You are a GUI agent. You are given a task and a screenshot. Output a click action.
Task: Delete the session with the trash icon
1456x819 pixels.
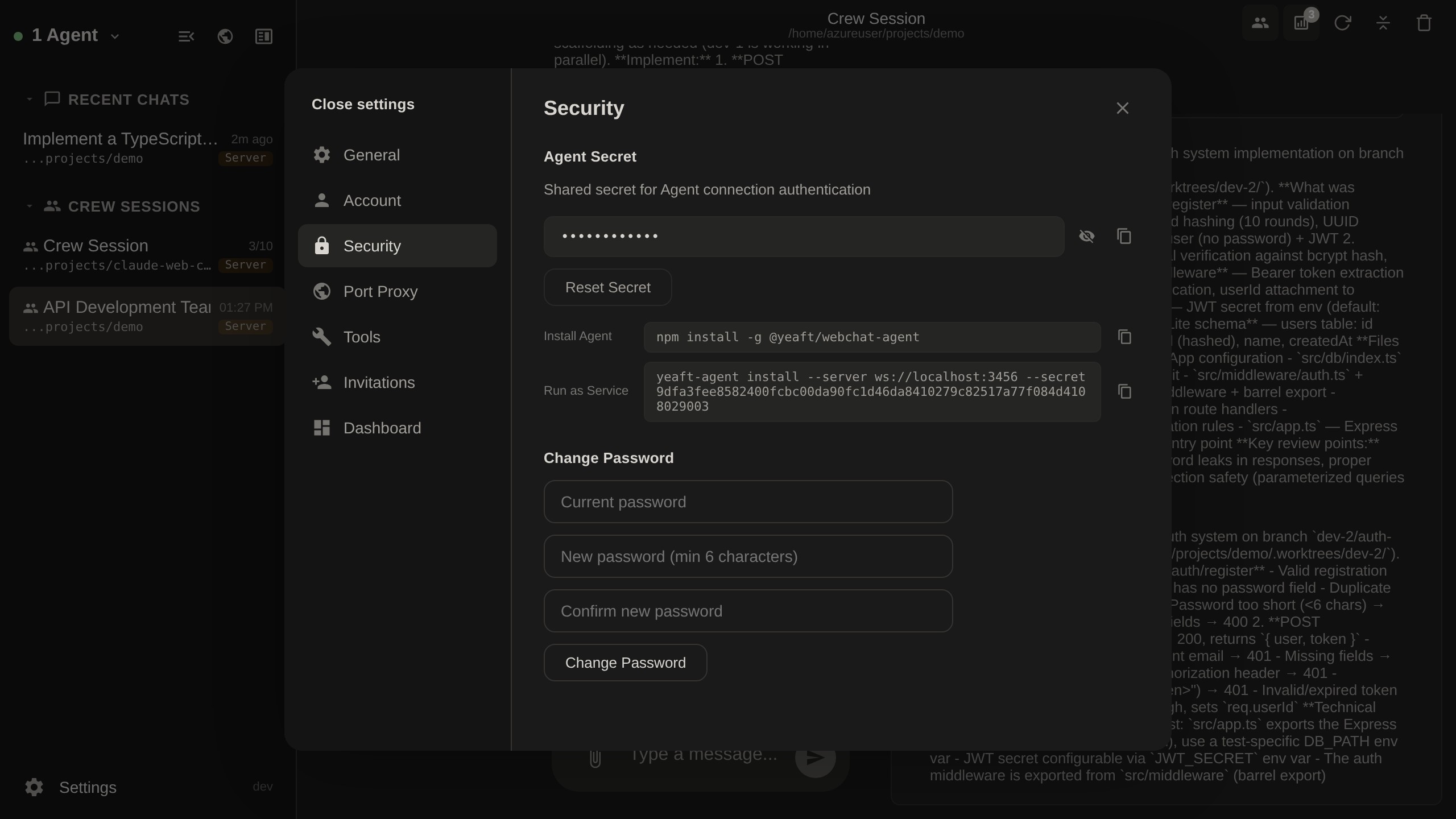coord(1424,23)
